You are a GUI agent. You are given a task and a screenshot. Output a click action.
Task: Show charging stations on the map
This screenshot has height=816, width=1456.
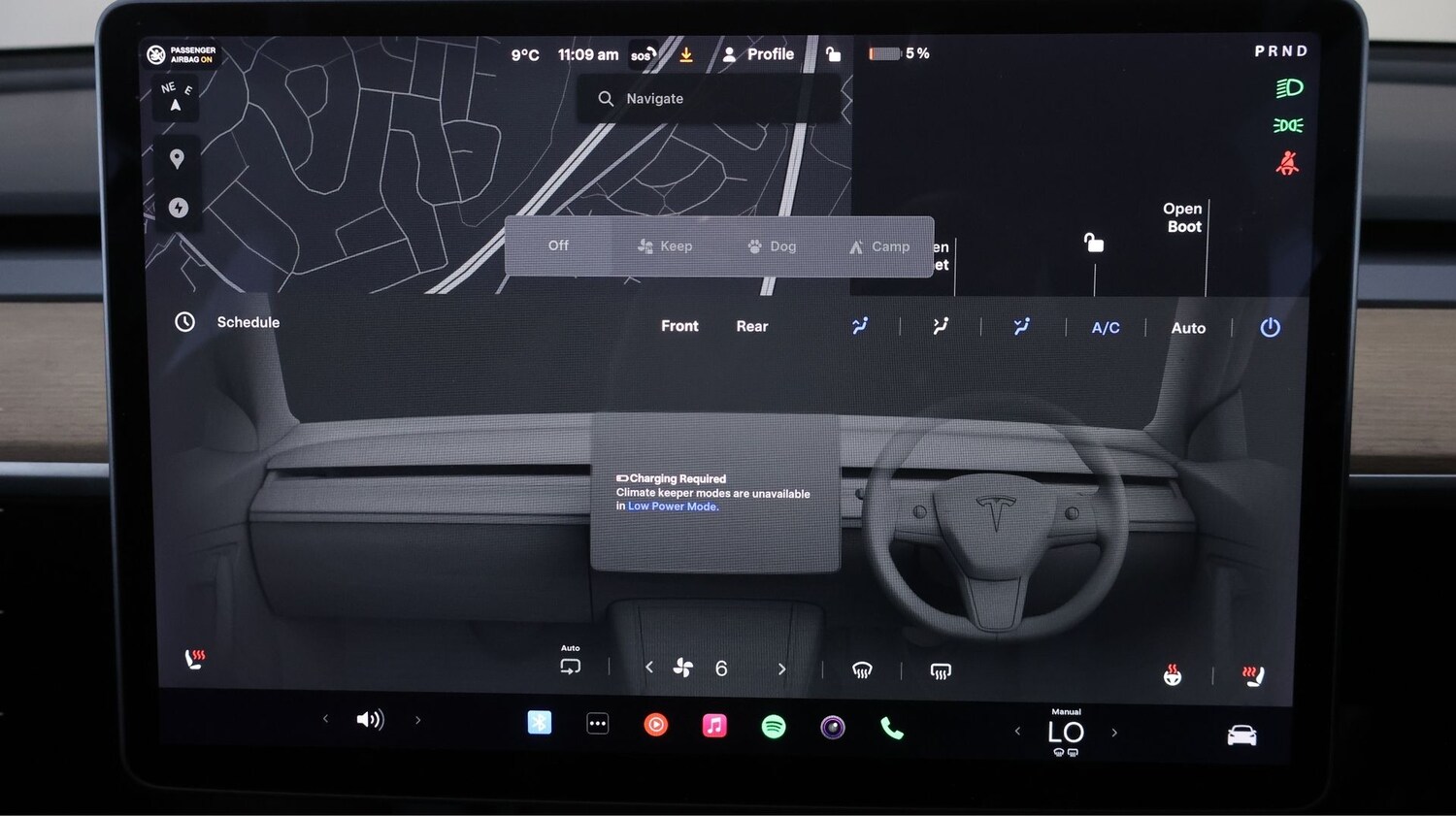pyautogui.click(x=178, y=208)
